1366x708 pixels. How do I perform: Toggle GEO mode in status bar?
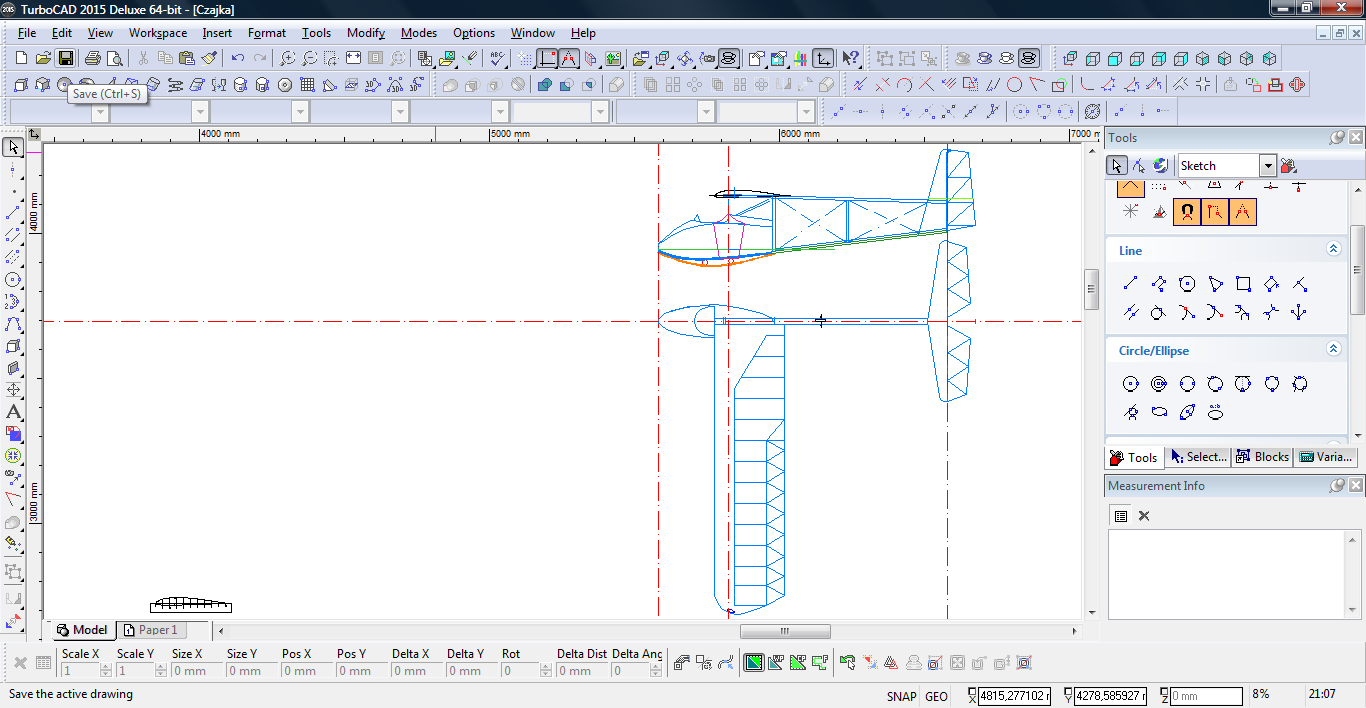pos(936,696)
